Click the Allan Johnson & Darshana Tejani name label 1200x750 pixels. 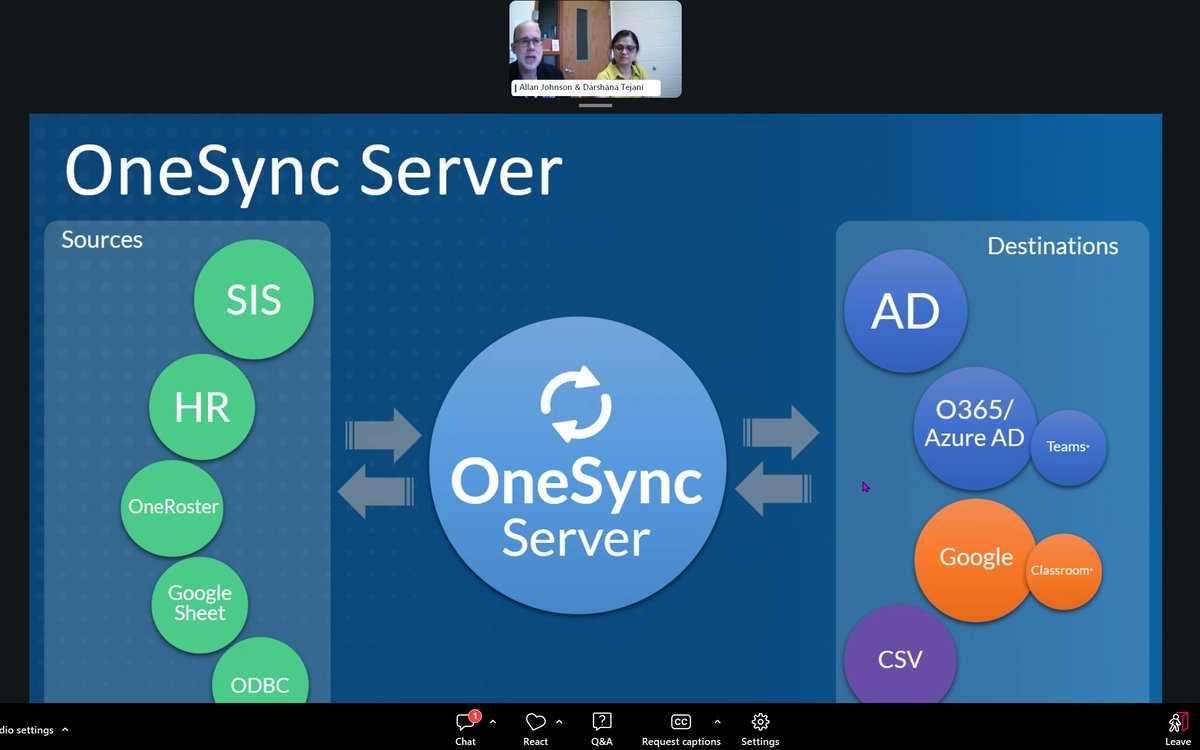click(586, 88)
